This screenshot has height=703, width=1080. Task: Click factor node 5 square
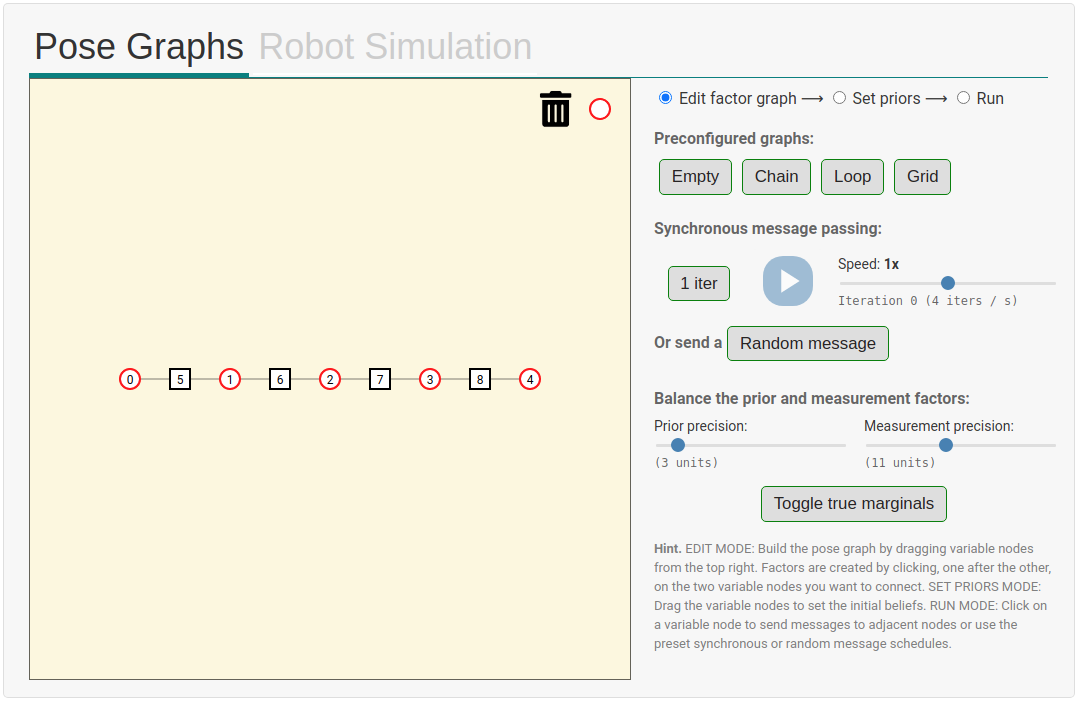(180, 379)
